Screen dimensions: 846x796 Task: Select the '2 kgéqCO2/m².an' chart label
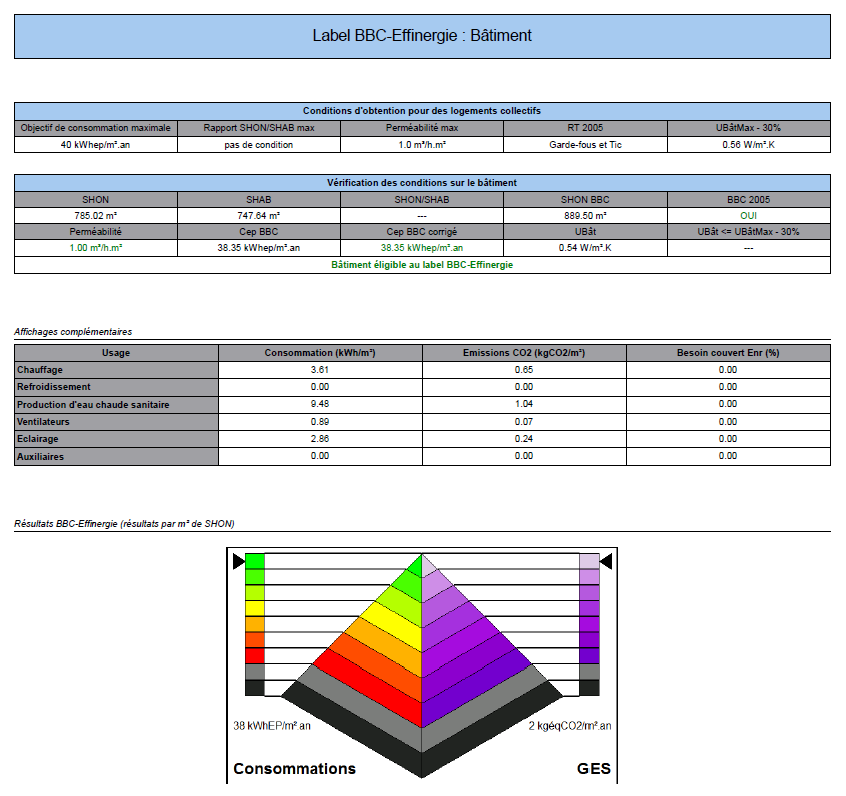pyautogui.click(x=570, y=726)
